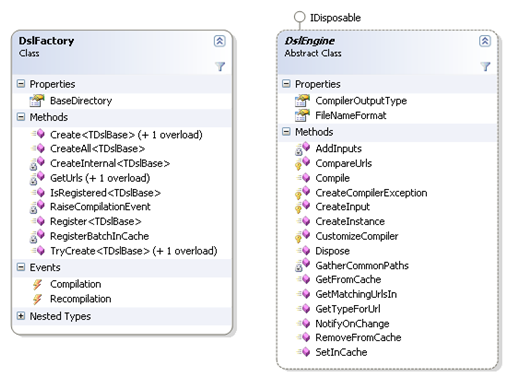Select the Register<TDslBase> method name
This screenshot has height=379, width=508.
click(x=96, y=221)
